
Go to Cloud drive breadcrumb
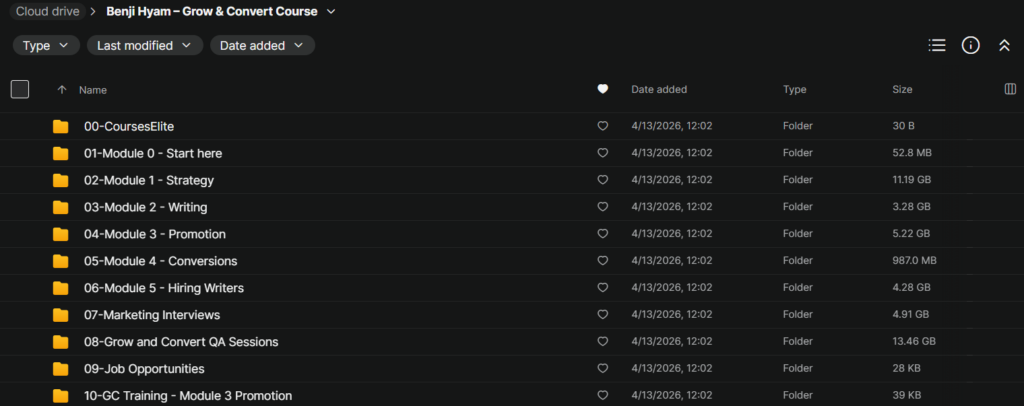click(47, 12)
